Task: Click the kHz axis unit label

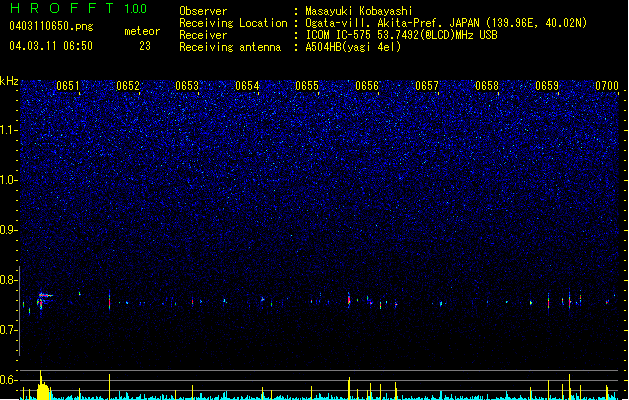Action: pos(9,81)
